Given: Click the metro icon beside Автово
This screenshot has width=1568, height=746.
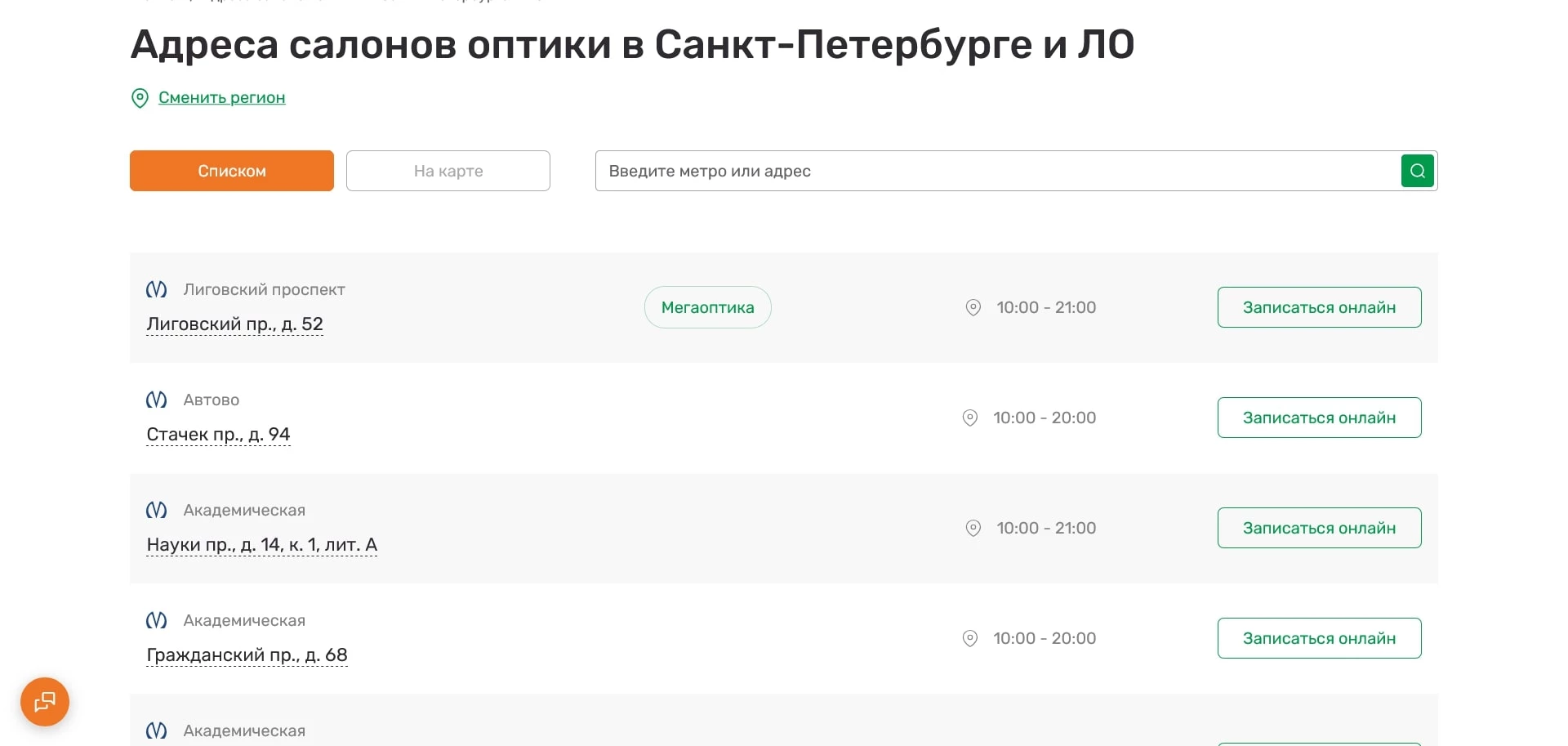Looking at the screenshot, I should [156, 400].
